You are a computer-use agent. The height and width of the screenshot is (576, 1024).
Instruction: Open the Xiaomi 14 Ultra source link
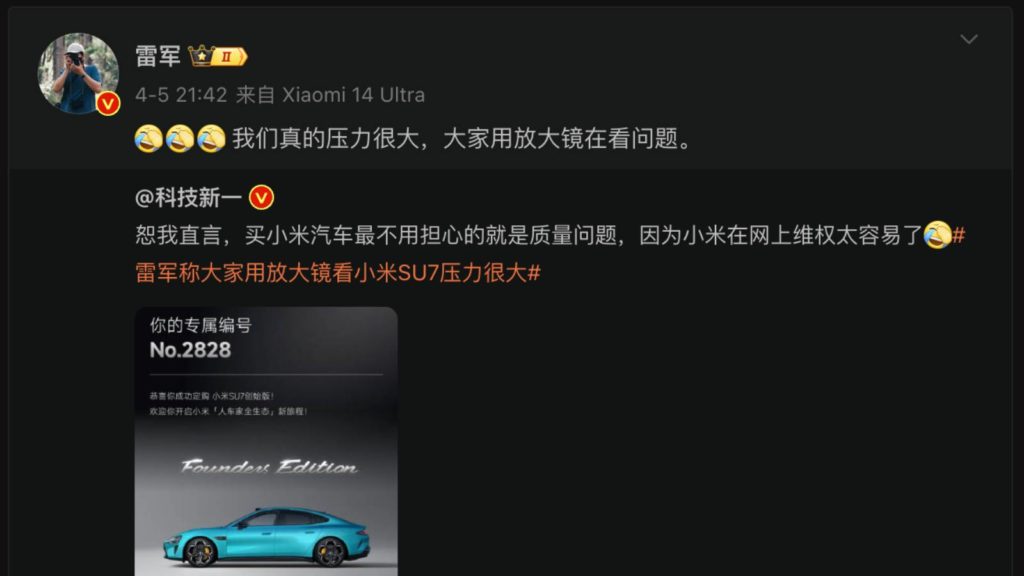(x=353, y=95)
